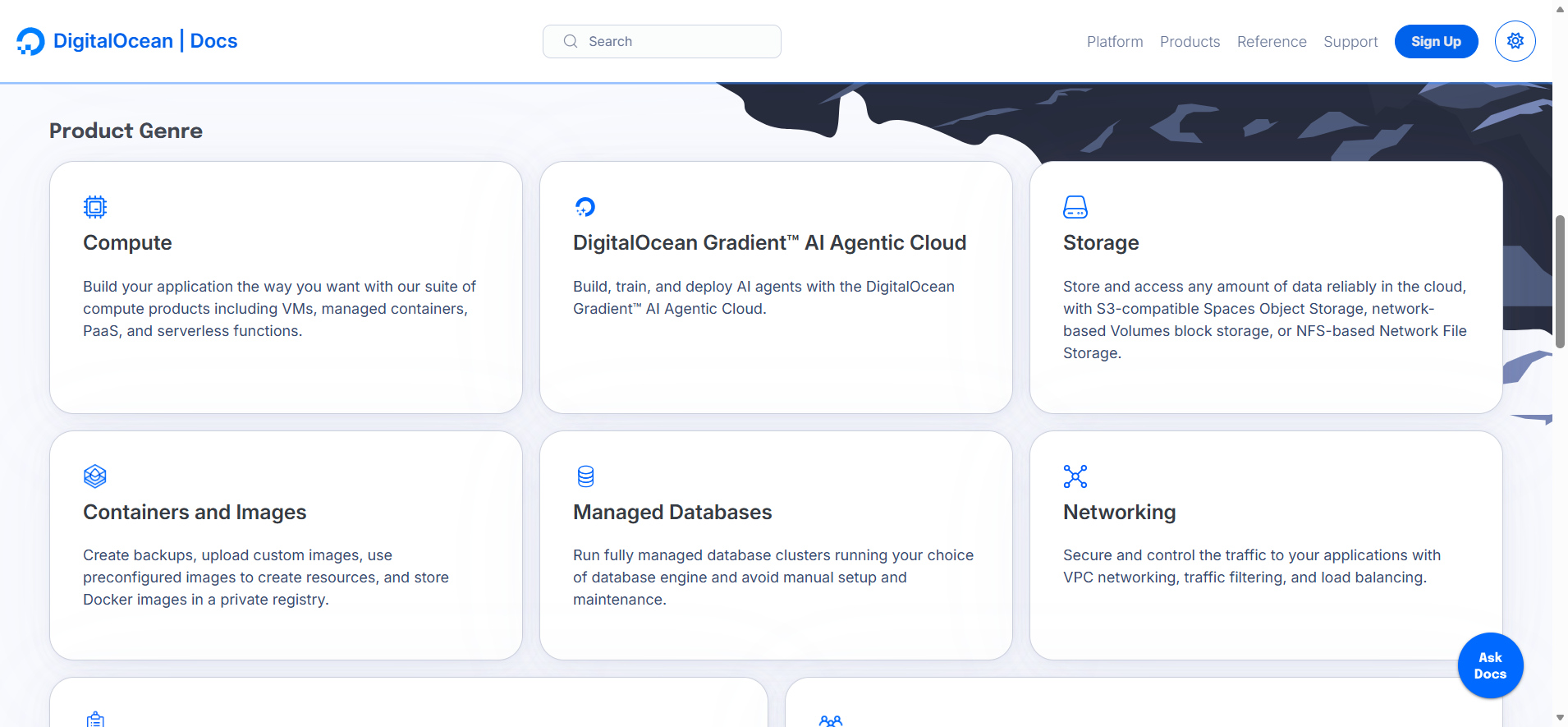Click the page vertical scrollbar thumb
1568x727 pixels.
tap(1560, 282)
